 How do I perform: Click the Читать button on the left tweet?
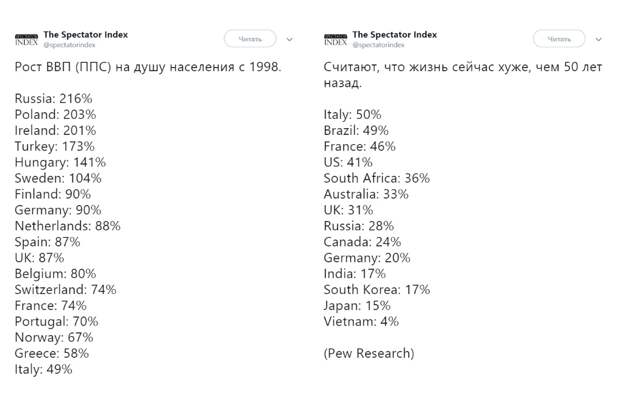click(x=250, y=39)
